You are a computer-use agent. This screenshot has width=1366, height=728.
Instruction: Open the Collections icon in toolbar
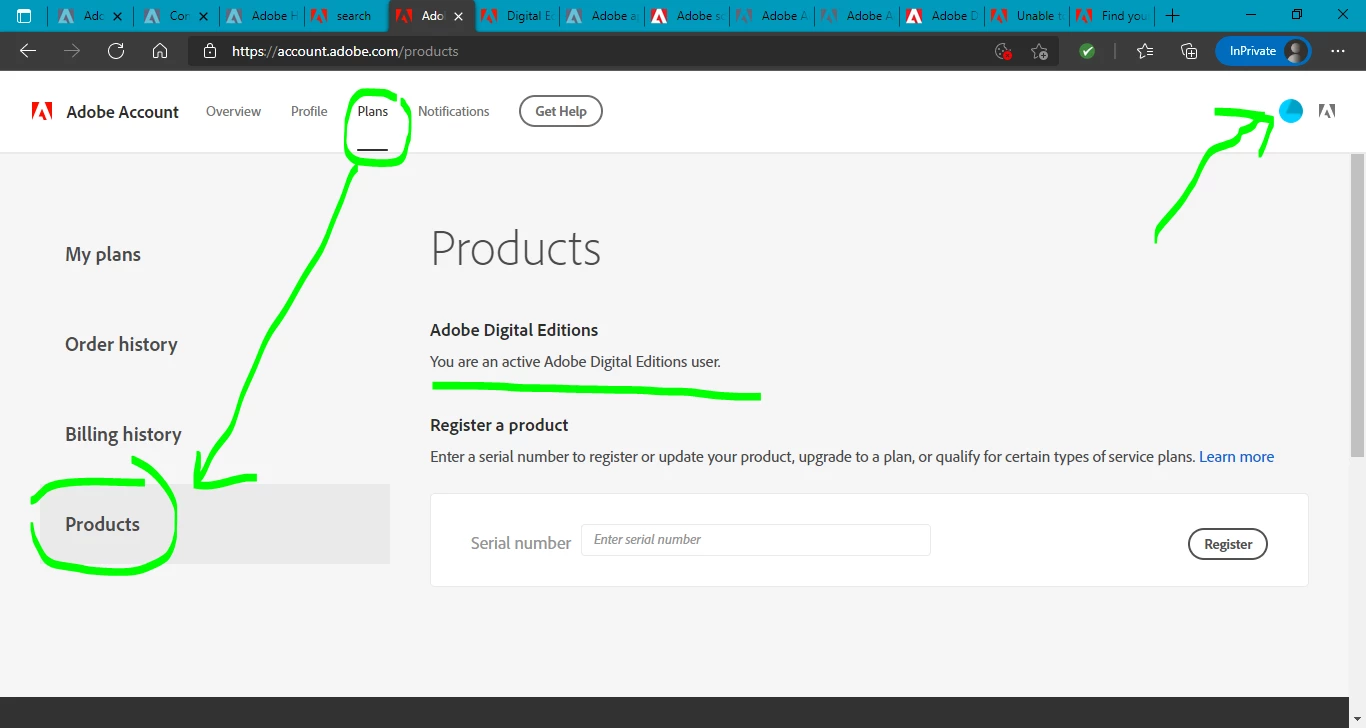pyautogui.click(x=1189, y=51)
